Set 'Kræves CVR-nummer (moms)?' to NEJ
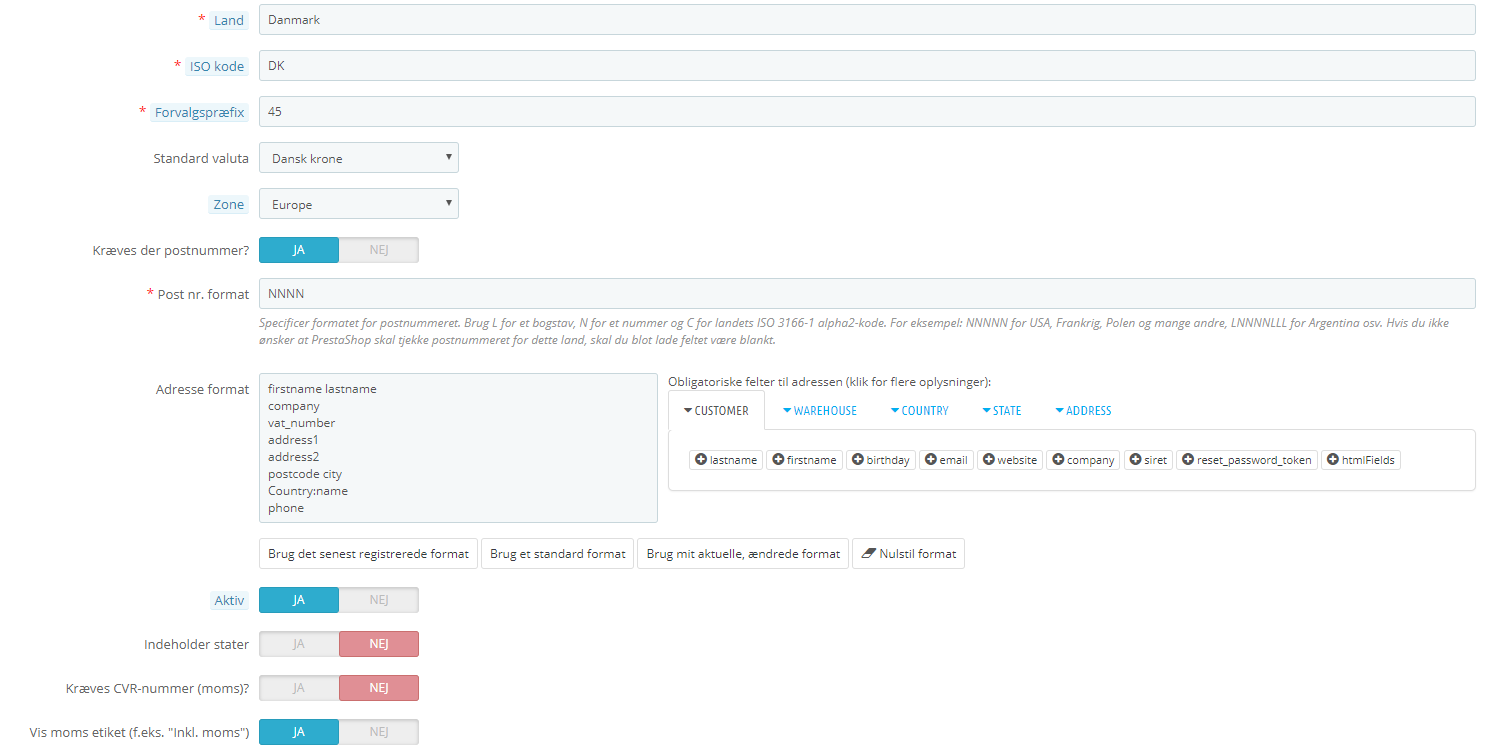 [x=379, y=688]
